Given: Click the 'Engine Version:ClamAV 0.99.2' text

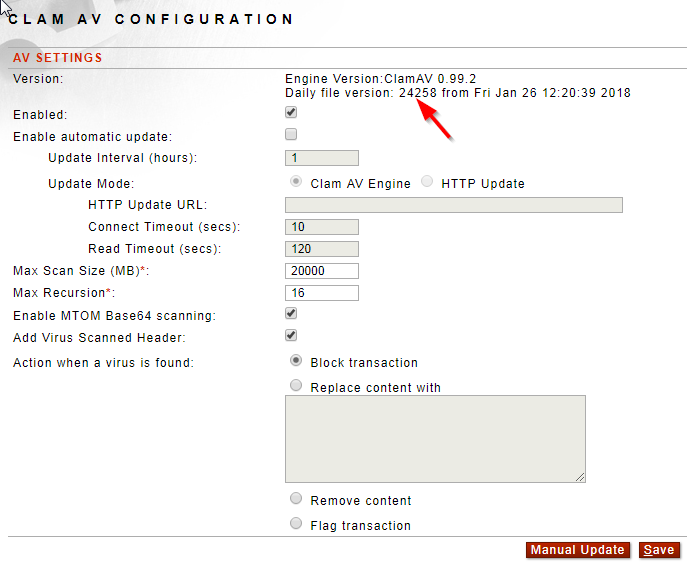Looking at the screenshot, I should 381,79.
